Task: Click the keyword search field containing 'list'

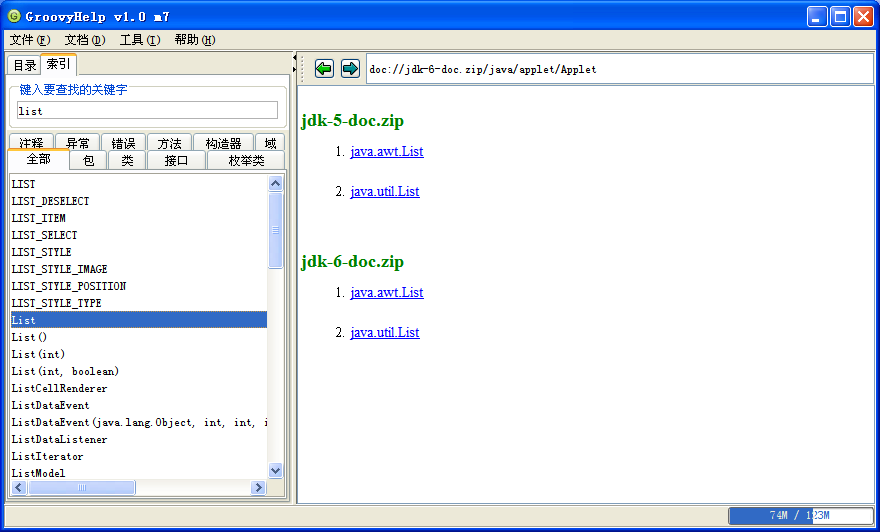Action: coord(147,111)
